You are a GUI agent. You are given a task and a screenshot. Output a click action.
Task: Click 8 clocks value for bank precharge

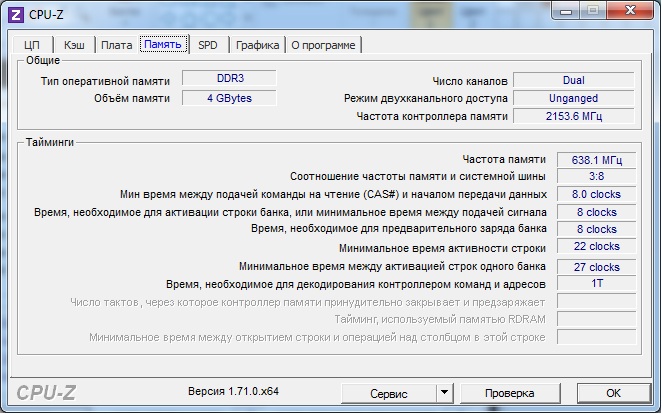[x=597, y=229]
